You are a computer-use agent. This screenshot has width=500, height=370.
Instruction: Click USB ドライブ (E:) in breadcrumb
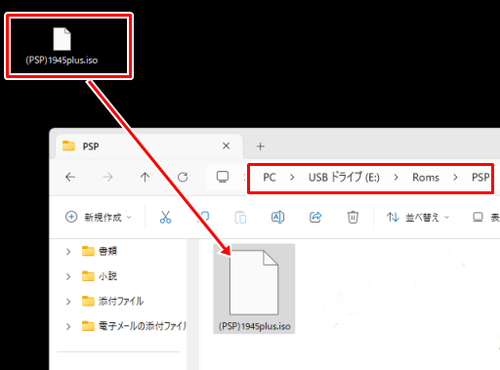(x=344, y=177)
